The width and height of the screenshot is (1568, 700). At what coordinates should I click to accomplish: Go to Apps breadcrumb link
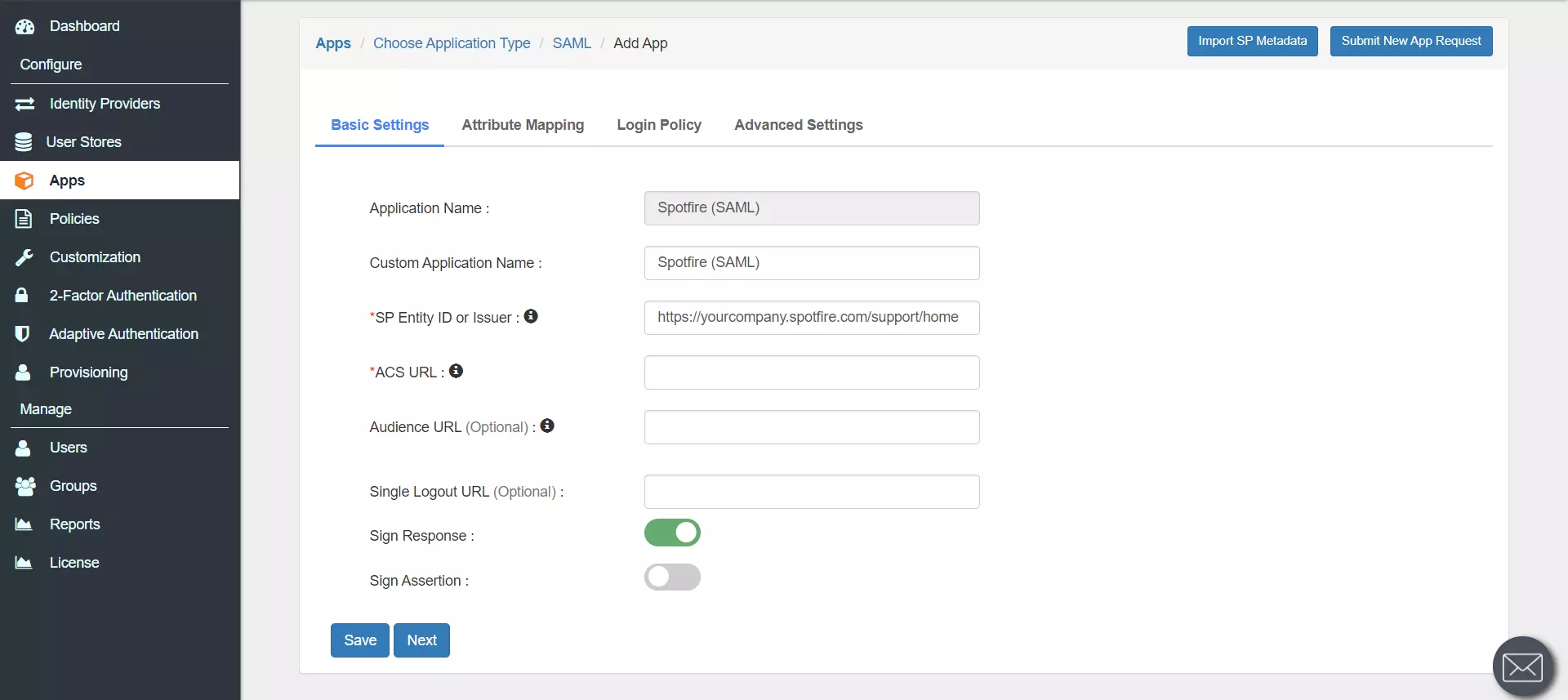pyautogui.click(x=333, y=43)
